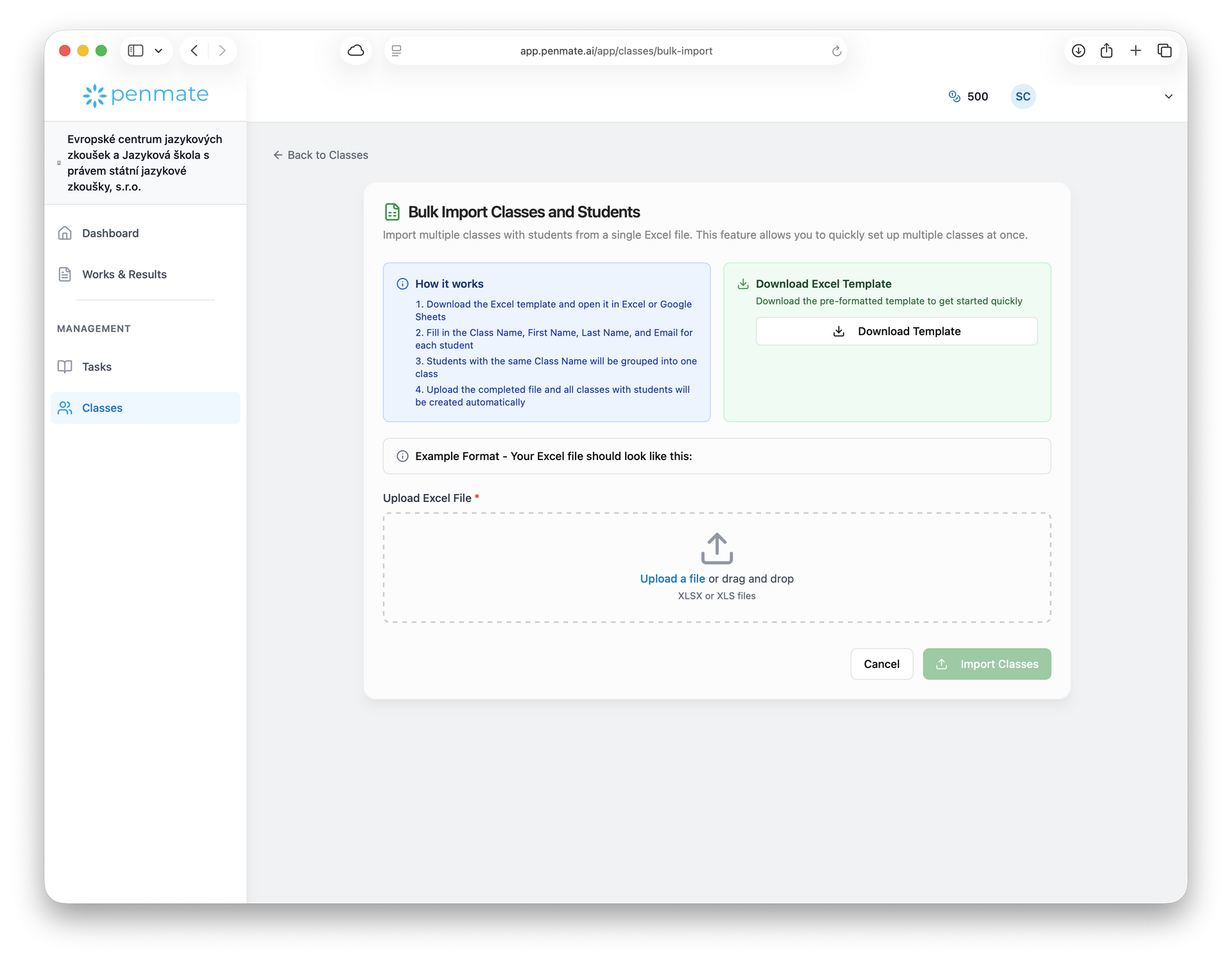
Task: Reload the page using refresh icon
Action: (x=836, y=51)
